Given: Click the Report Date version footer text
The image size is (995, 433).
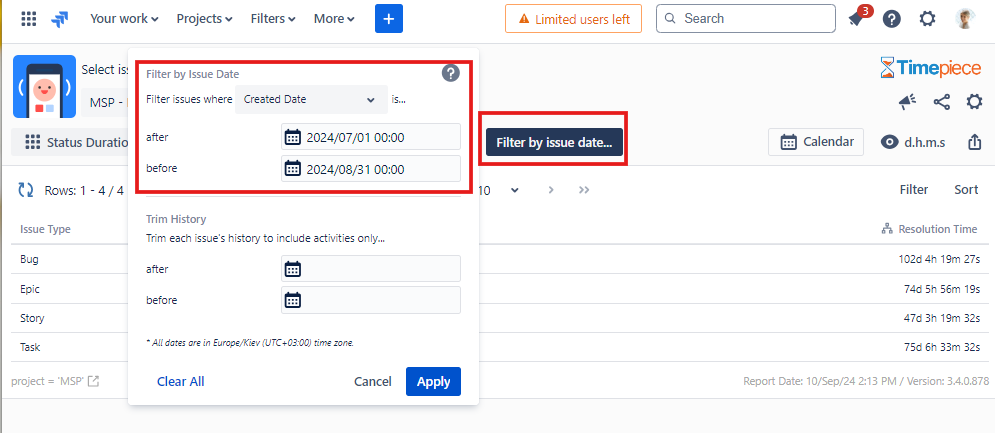Looking at the screenshot, I should (x=866, y=382).
